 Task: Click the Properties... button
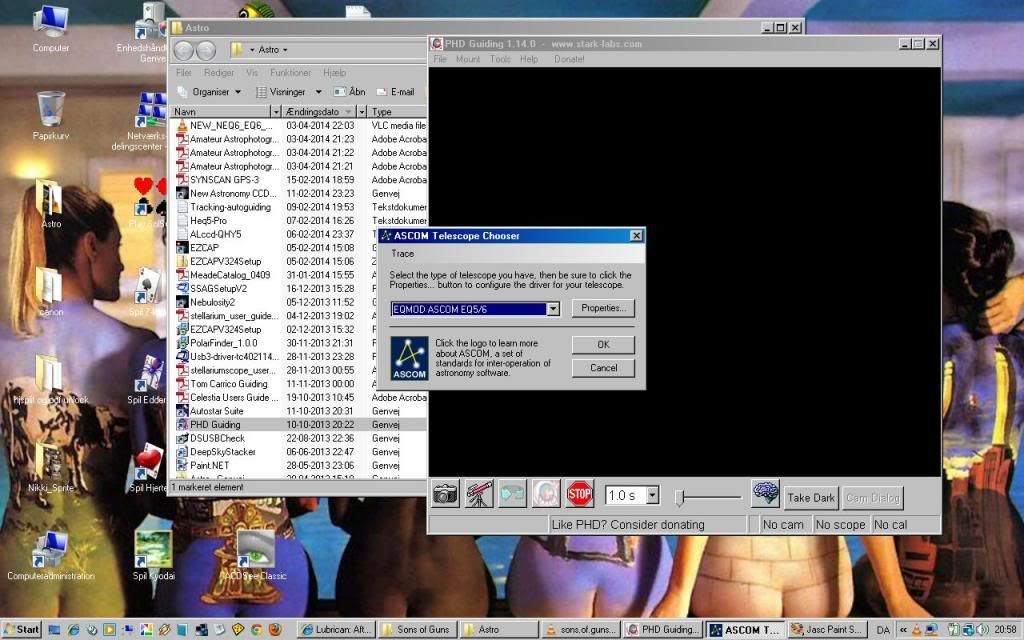point(603,308)
